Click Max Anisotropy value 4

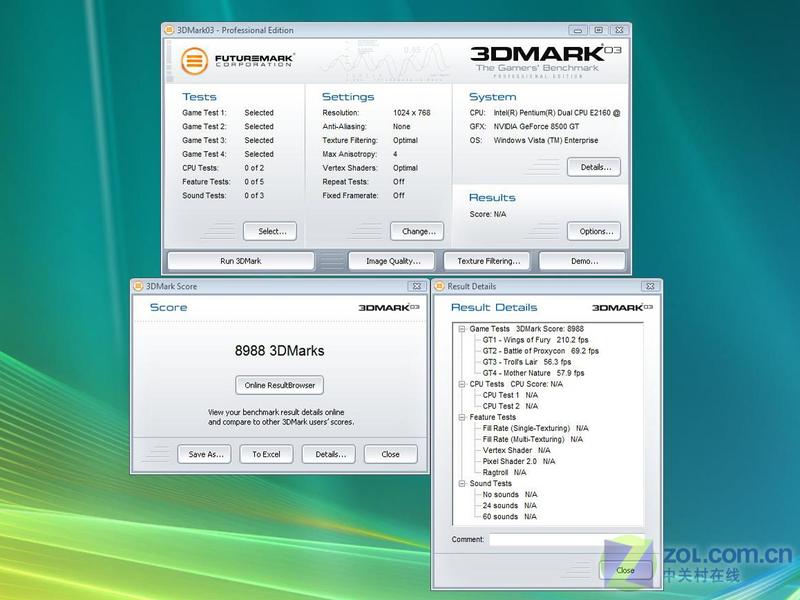(395, 154)
